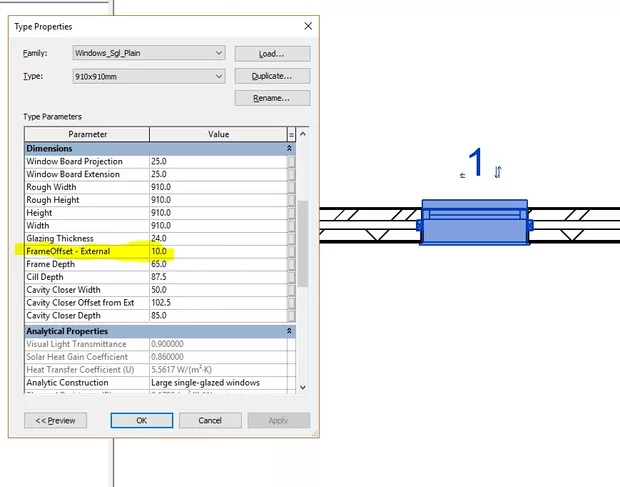Click the flip facing arrows beside the window
Viewport: 620px width, 487px height.
pos(497,172)
